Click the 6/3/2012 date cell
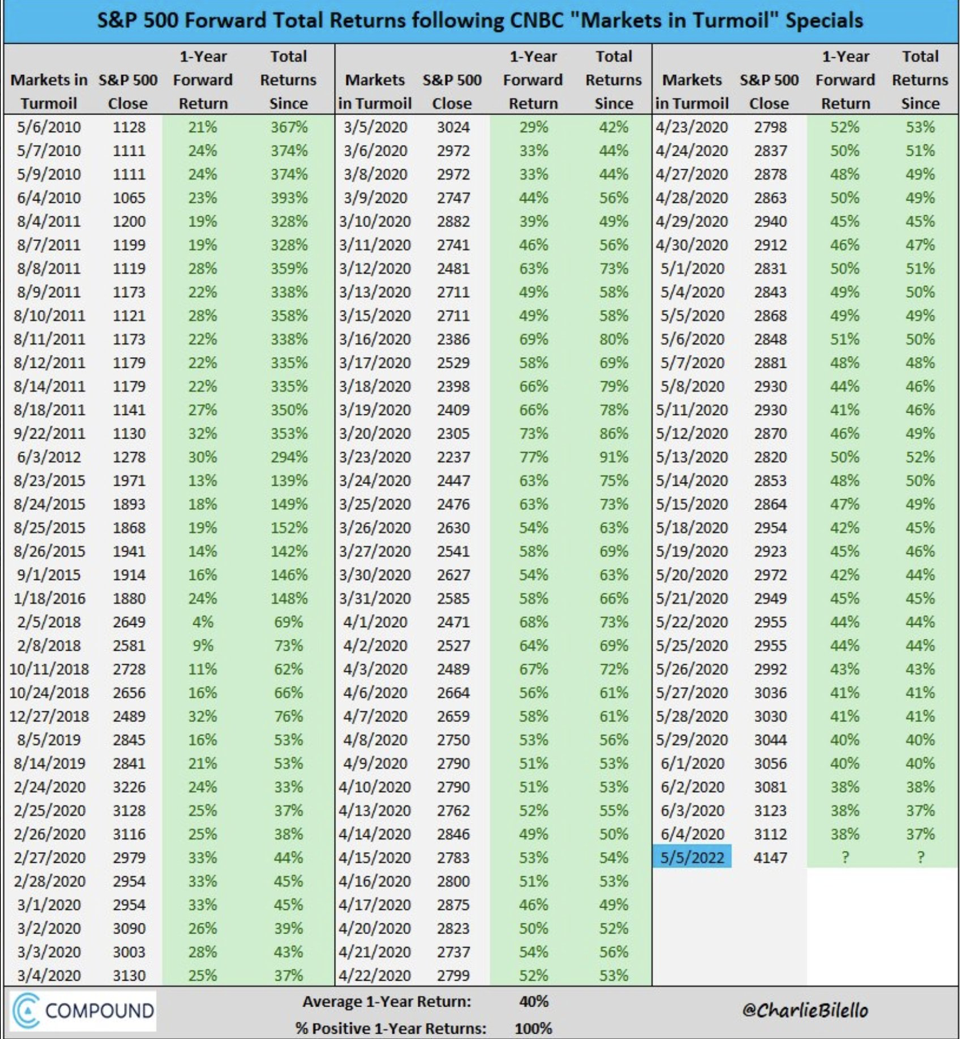960x1039 pixels. [49, 457]
